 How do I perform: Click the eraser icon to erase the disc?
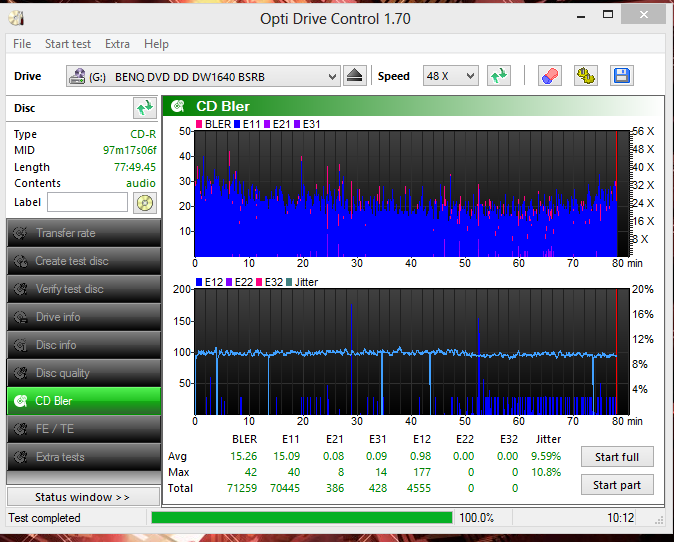(550, 76)
